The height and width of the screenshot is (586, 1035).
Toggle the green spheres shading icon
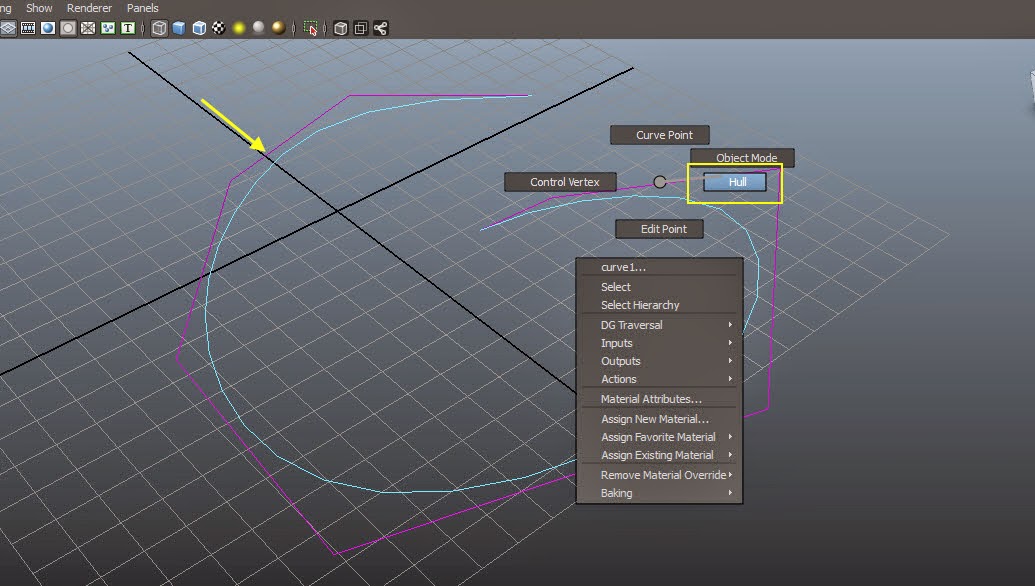pos(108,28)
